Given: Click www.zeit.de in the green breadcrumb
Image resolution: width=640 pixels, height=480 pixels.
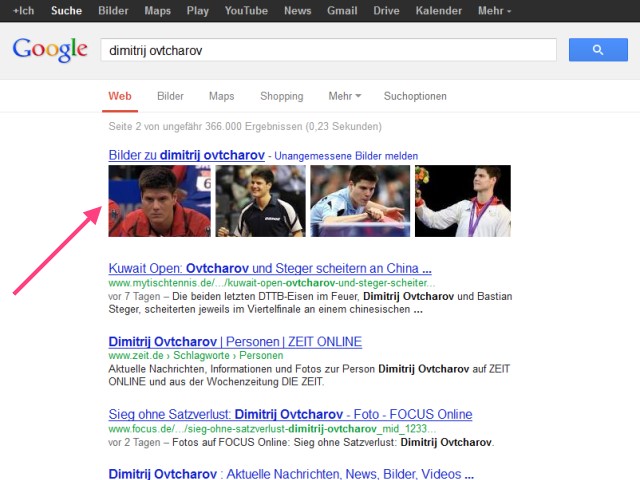Looking at the screenshot, I should coord(136,356).
